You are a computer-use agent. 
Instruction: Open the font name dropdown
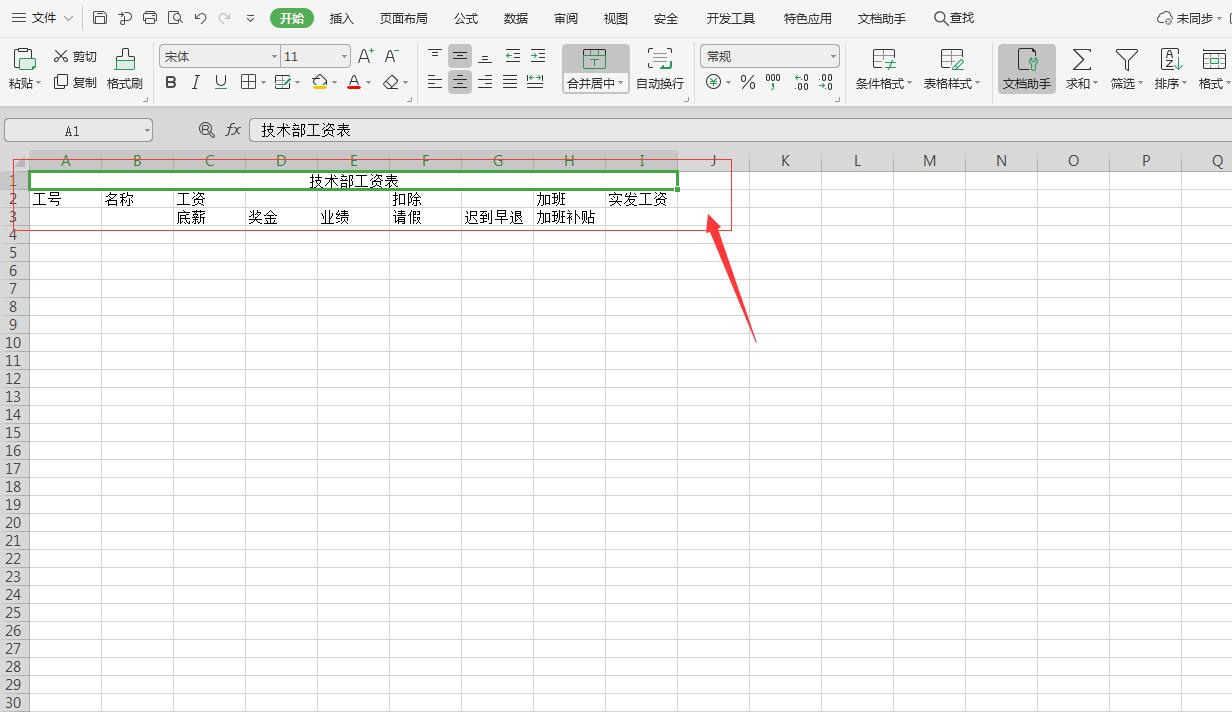click(272, 56)
